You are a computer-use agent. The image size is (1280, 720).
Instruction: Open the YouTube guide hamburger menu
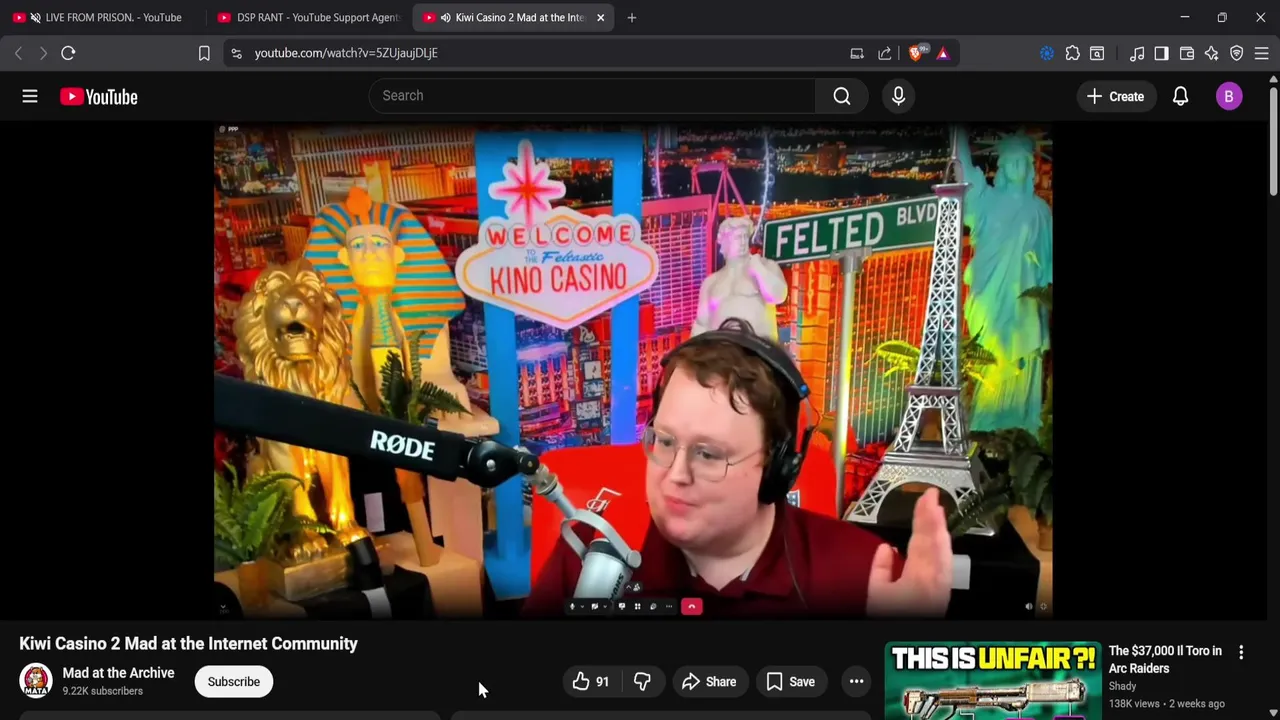click(30, 96)
